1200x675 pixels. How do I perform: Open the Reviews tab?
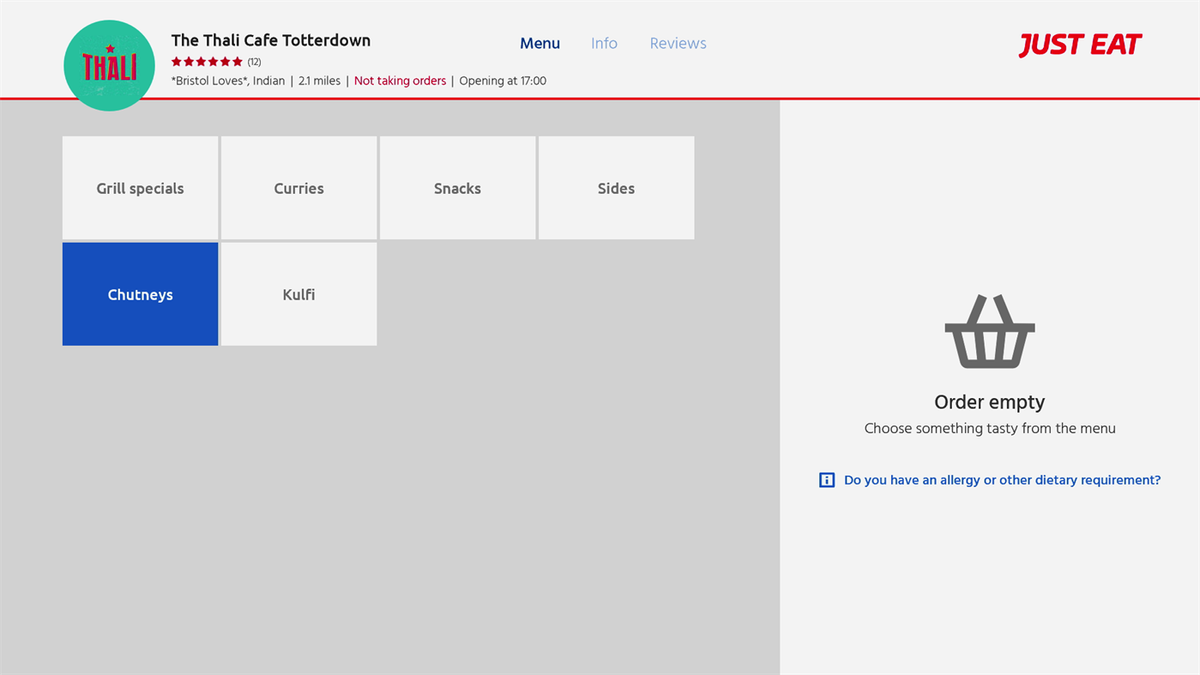click(x=678, y=43)
